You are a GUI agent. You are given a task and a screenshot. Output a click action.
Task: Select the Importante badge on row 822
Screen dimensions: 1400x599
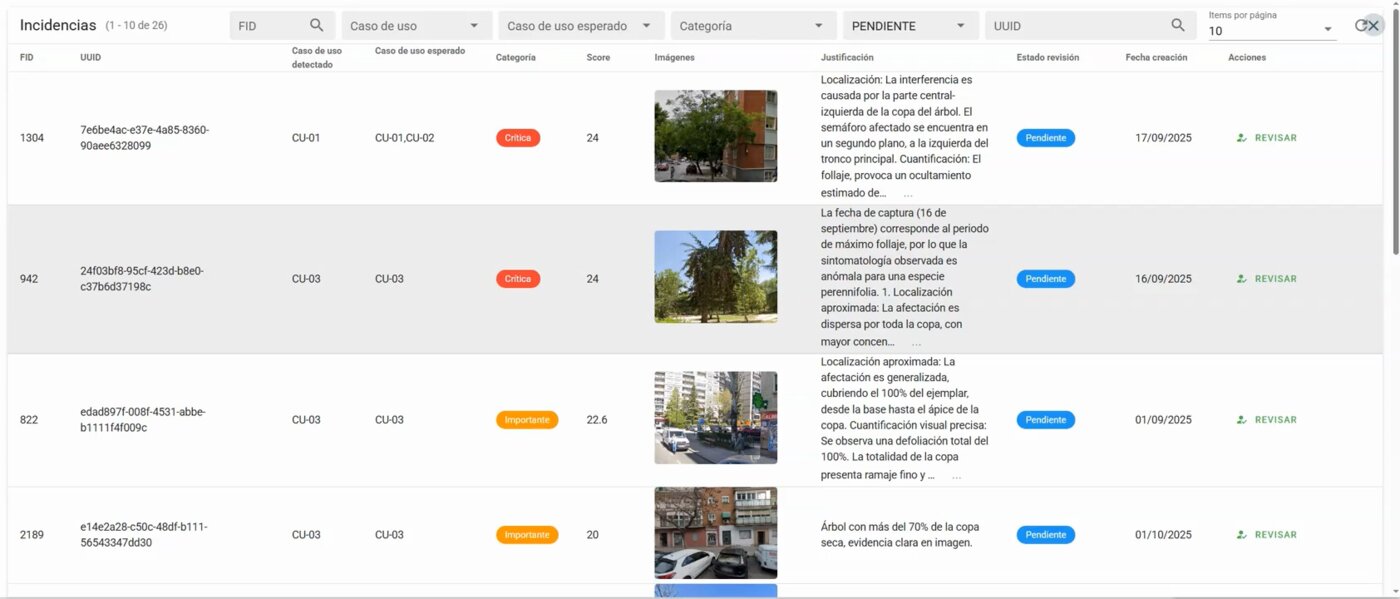coord(527,419)
